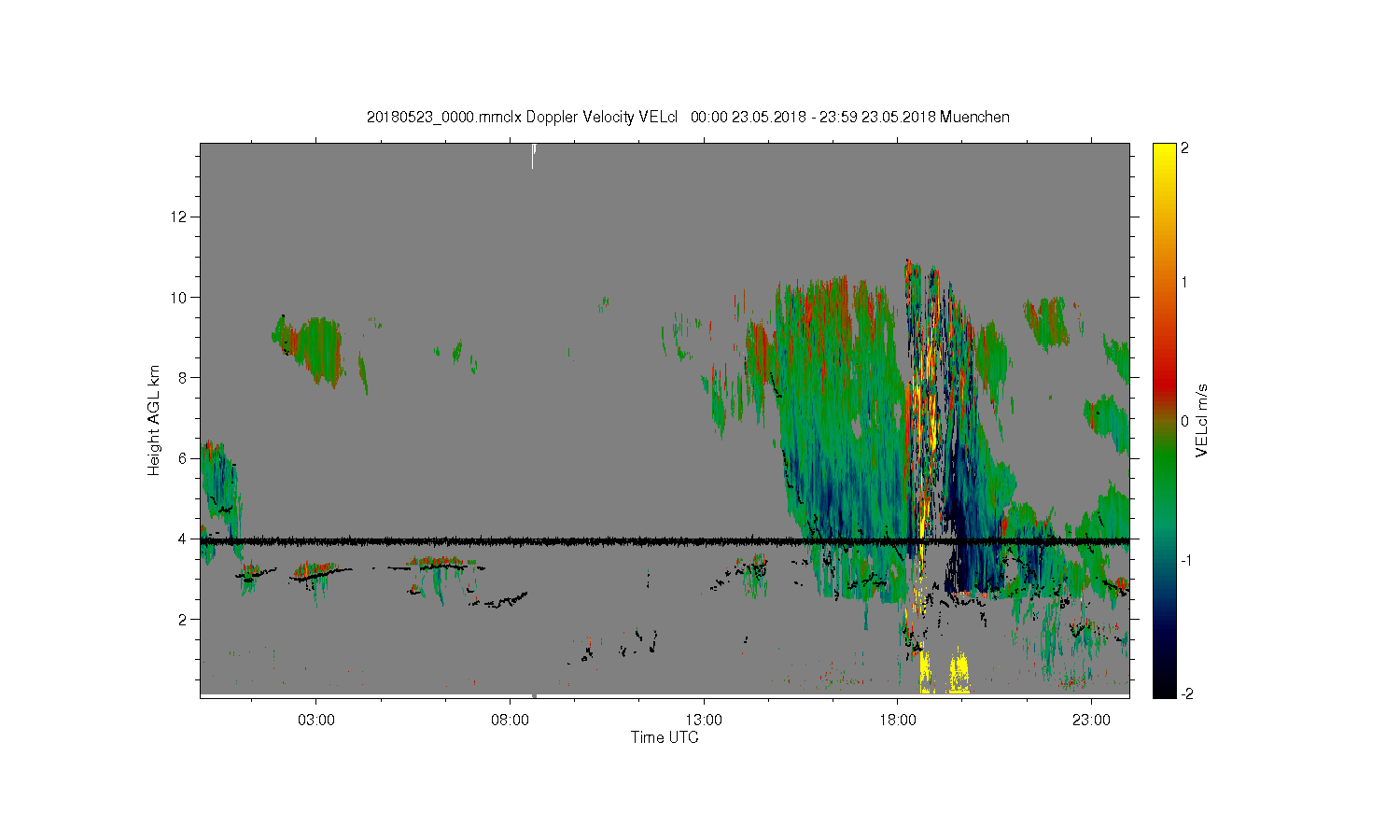Click the height axis tick label "4"
1400x840 pixels.
click(x=184, y=539)
